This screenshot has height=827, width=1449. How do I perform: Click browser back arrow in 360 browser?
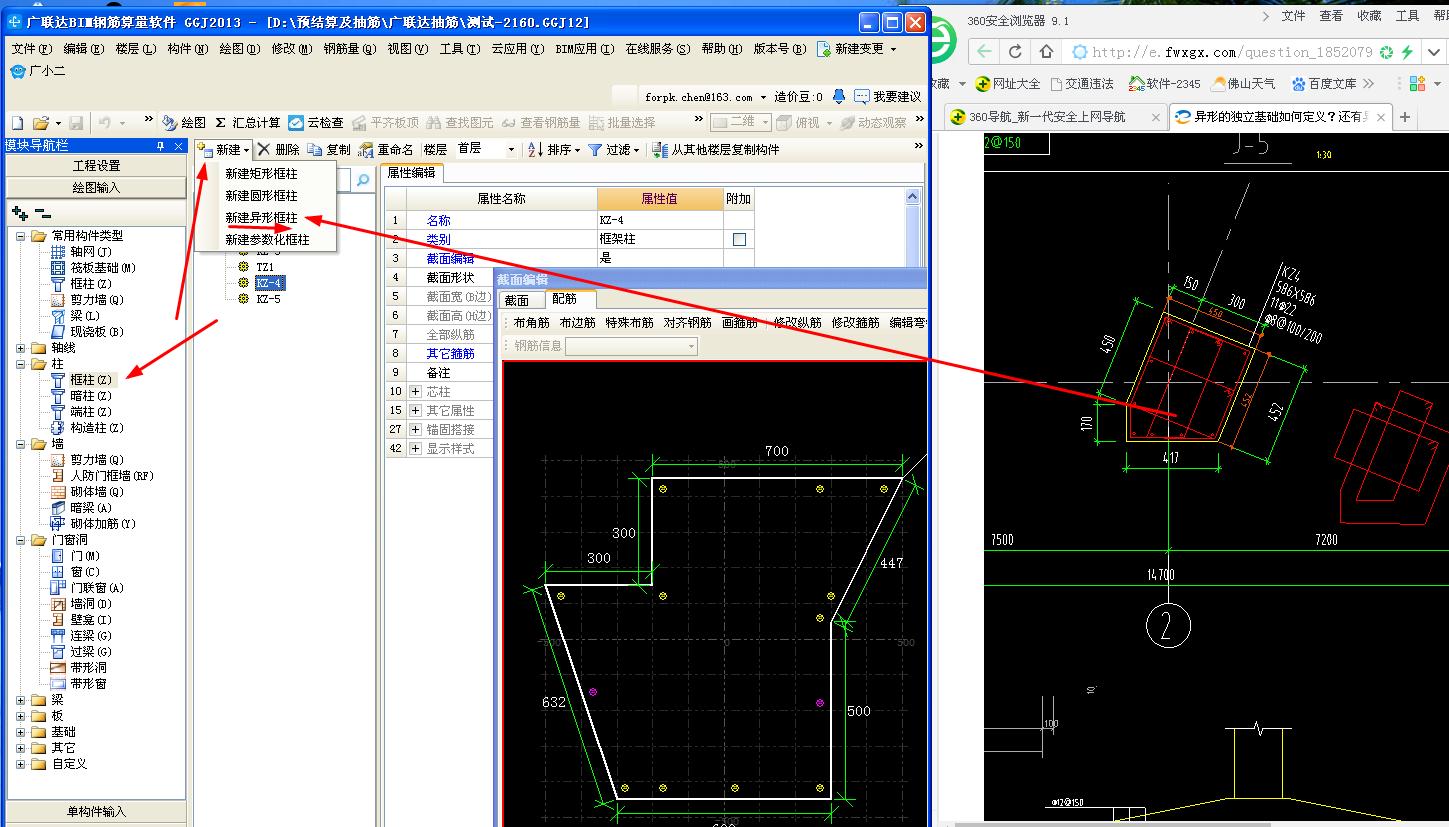985,52
